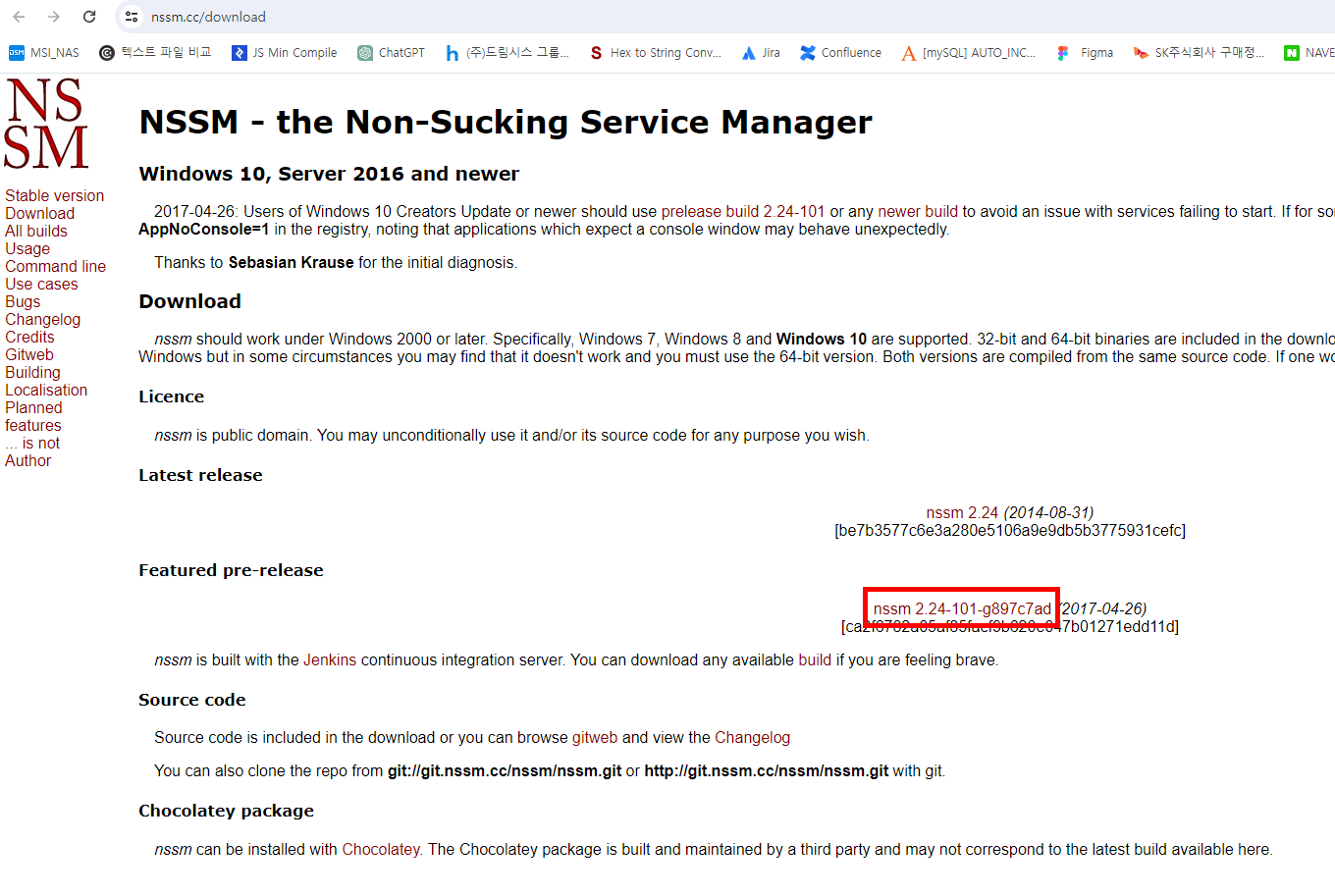Open the Figma bookmark

tap(1085, 53)
